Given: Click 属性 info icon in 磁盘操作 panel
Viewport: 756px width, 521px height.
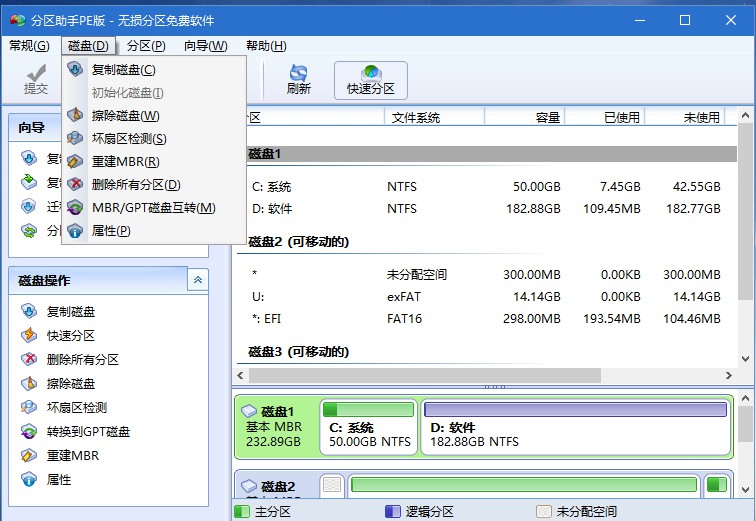Looking at the screenshot, I should click(29, 480).
